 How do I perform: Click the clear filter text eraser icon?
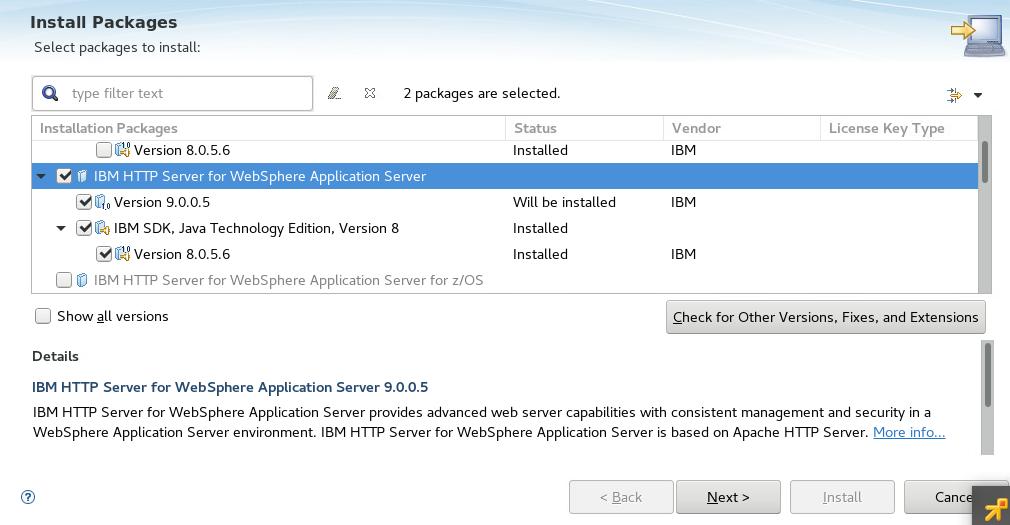pos(334,93)
